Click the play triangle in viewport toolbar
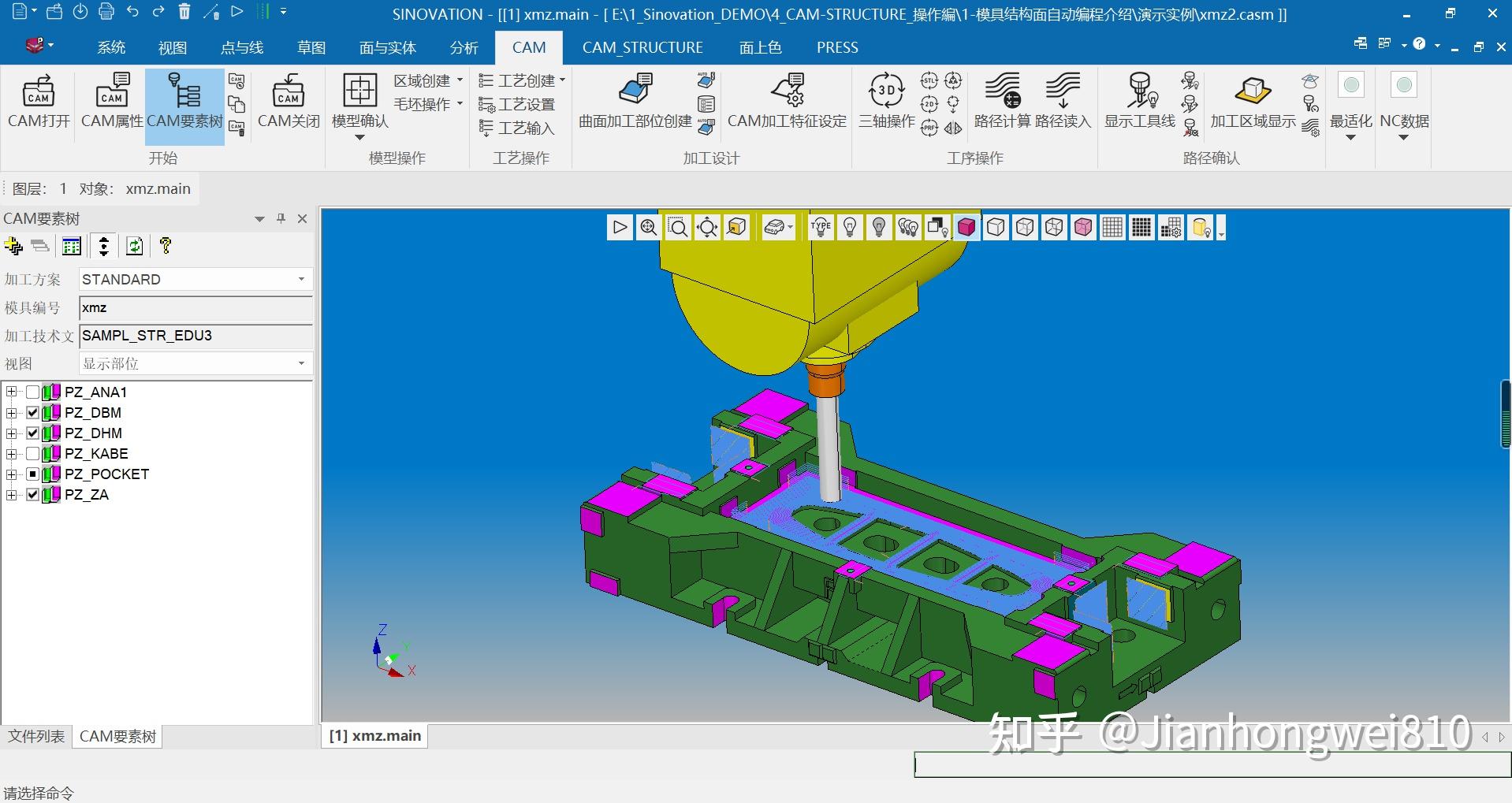 (x=620, y=228)
